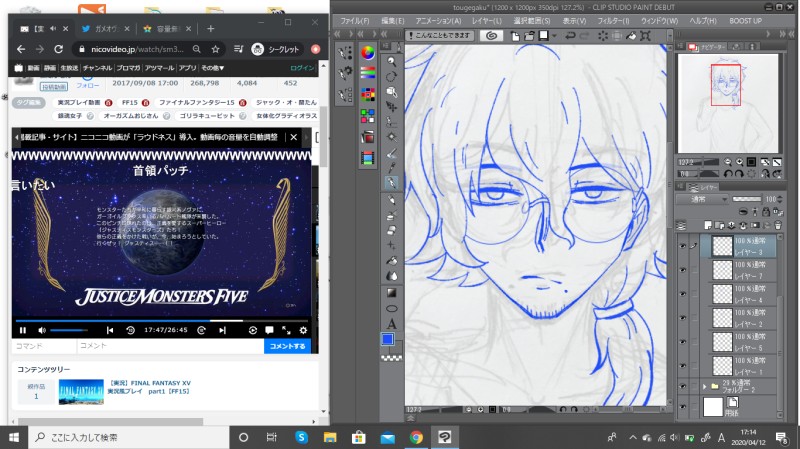The height and width of the screenshot is (449, 800).
Task: Select the Text tool (A icon)
Action: [391, 323]
